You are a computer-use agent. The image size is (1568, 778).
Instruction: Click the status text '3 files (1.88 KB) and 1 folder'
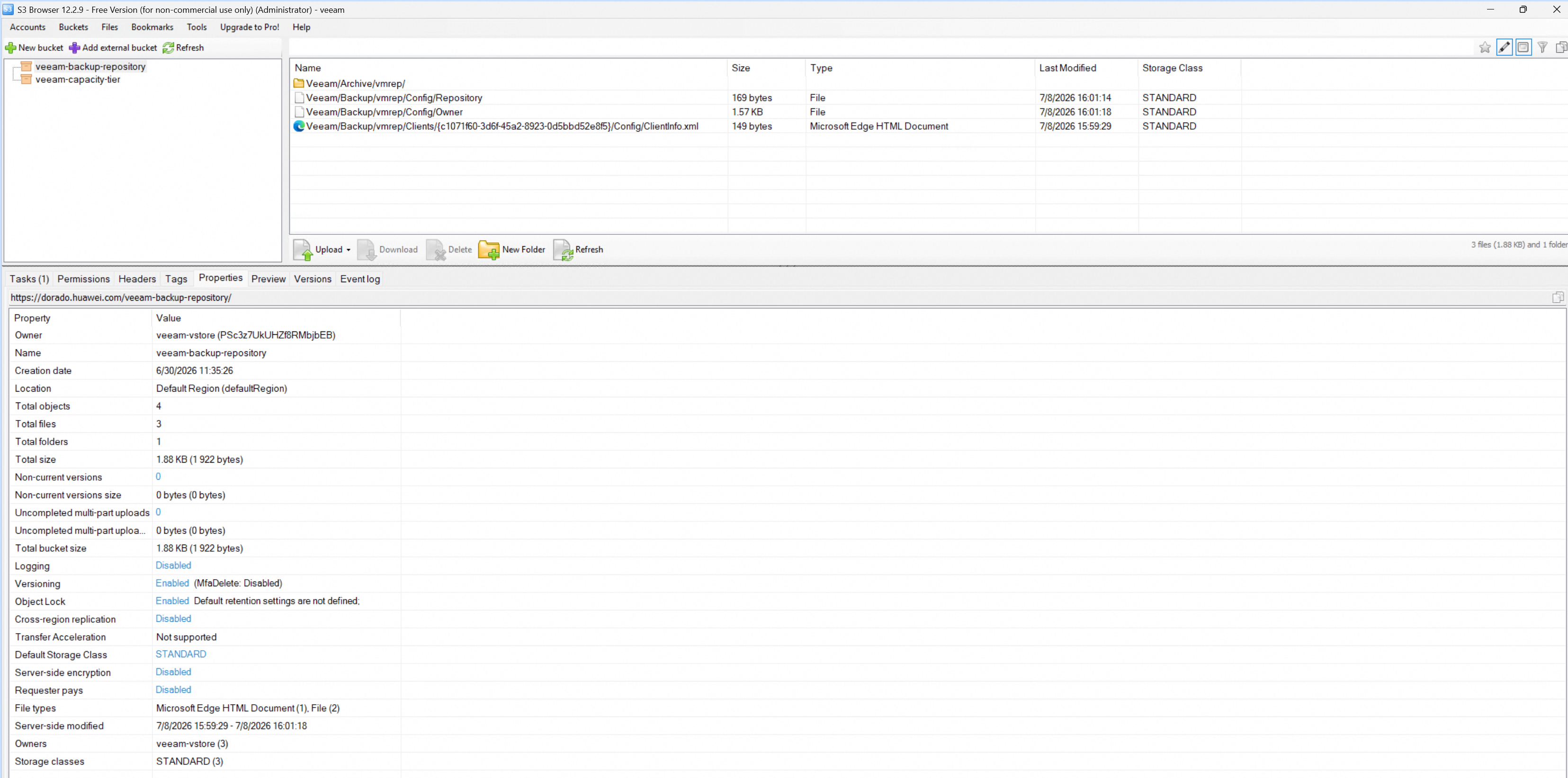point(1519,245)
